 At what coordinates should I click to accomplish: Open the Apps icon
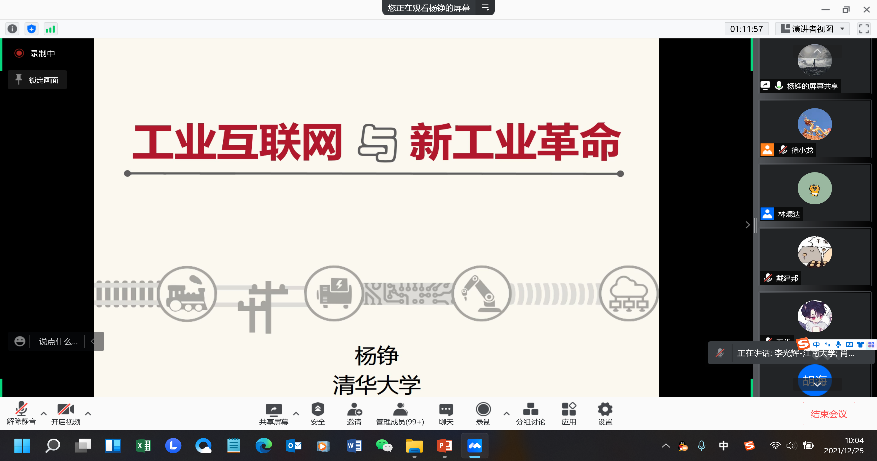[x=568, y=412]
